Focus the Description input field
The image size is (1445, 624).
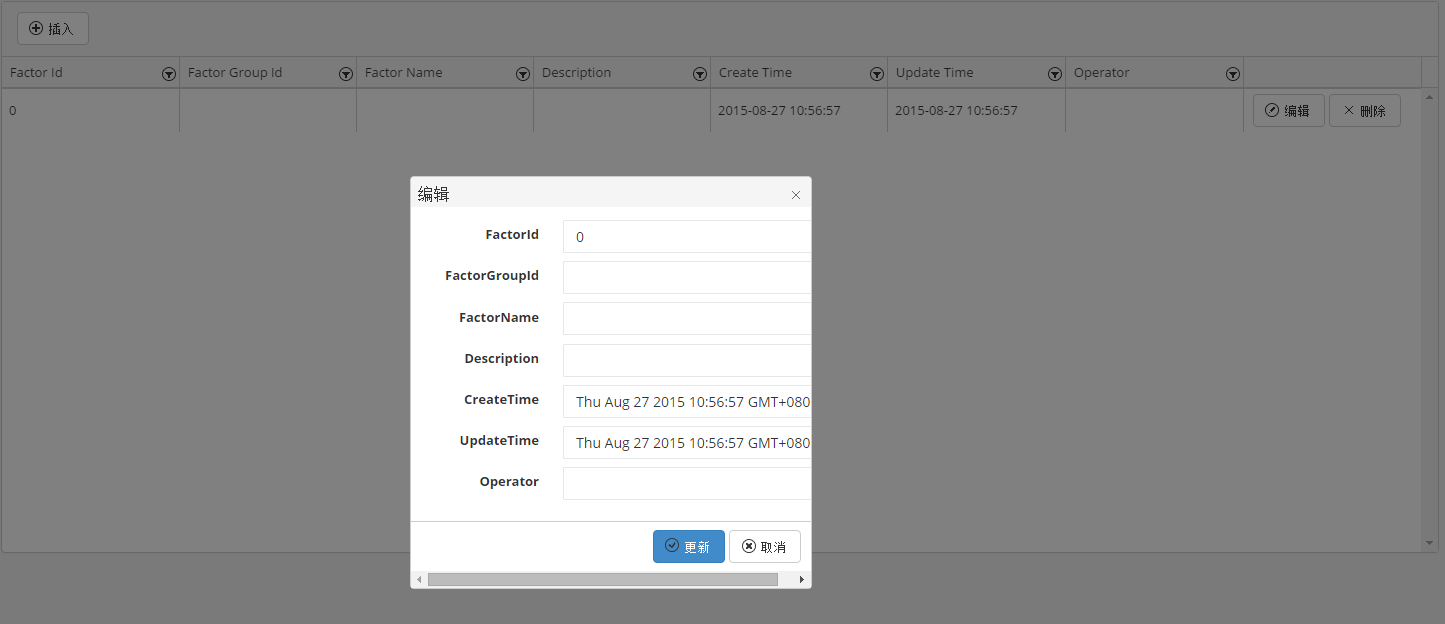tap(687, 360)
